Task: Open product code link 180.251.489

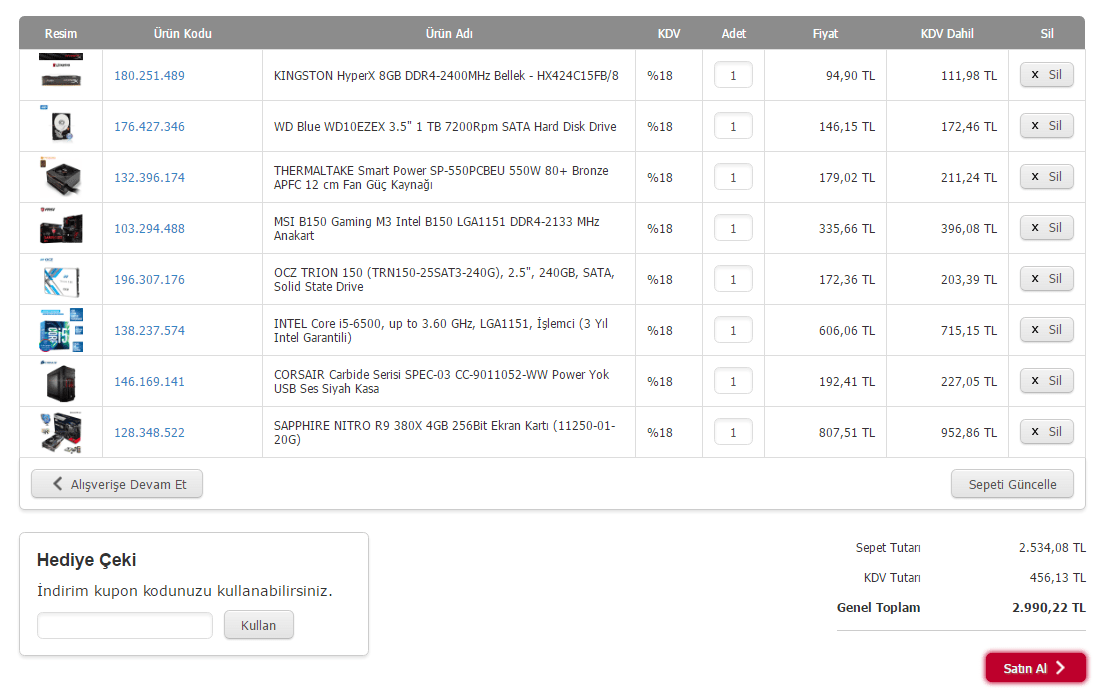Action: point(150,75)
